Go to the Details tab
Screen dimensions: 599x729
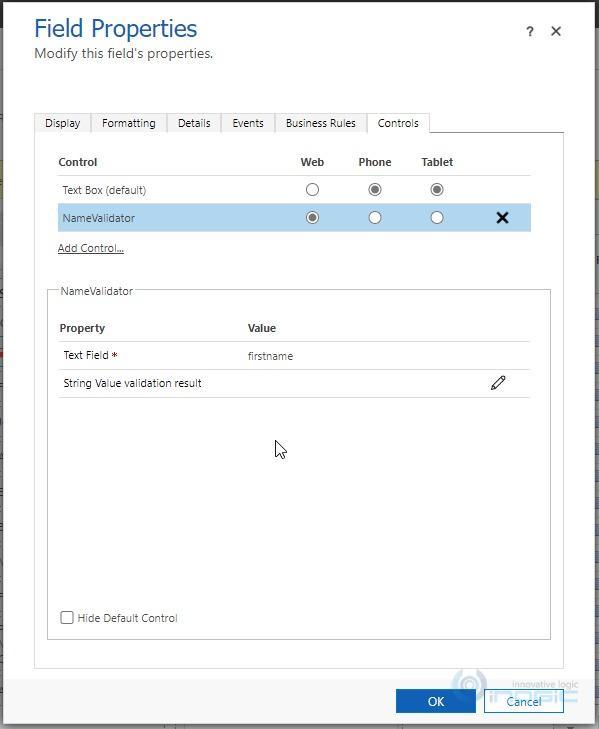coord(194,123)
